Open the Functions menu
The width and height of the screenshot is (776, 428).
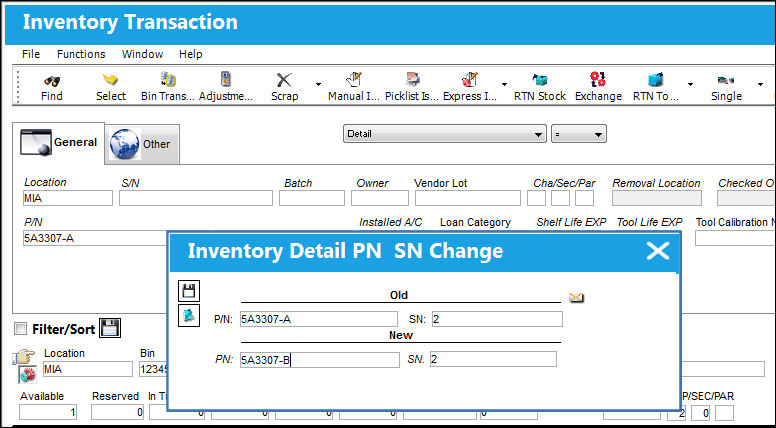point(81,54)
